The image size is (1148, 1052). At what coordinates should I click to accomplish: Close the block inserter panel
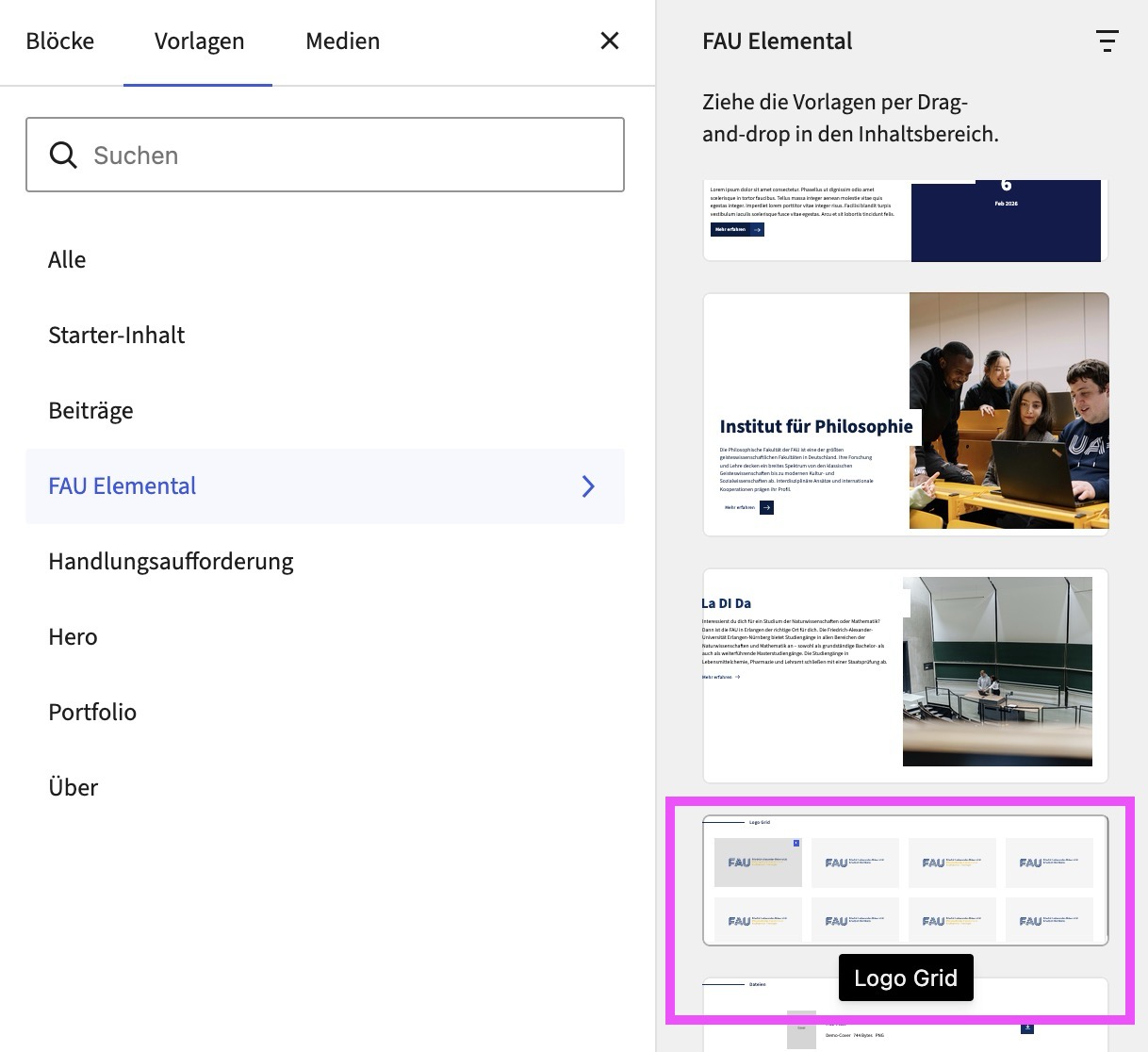click(610, 41)
